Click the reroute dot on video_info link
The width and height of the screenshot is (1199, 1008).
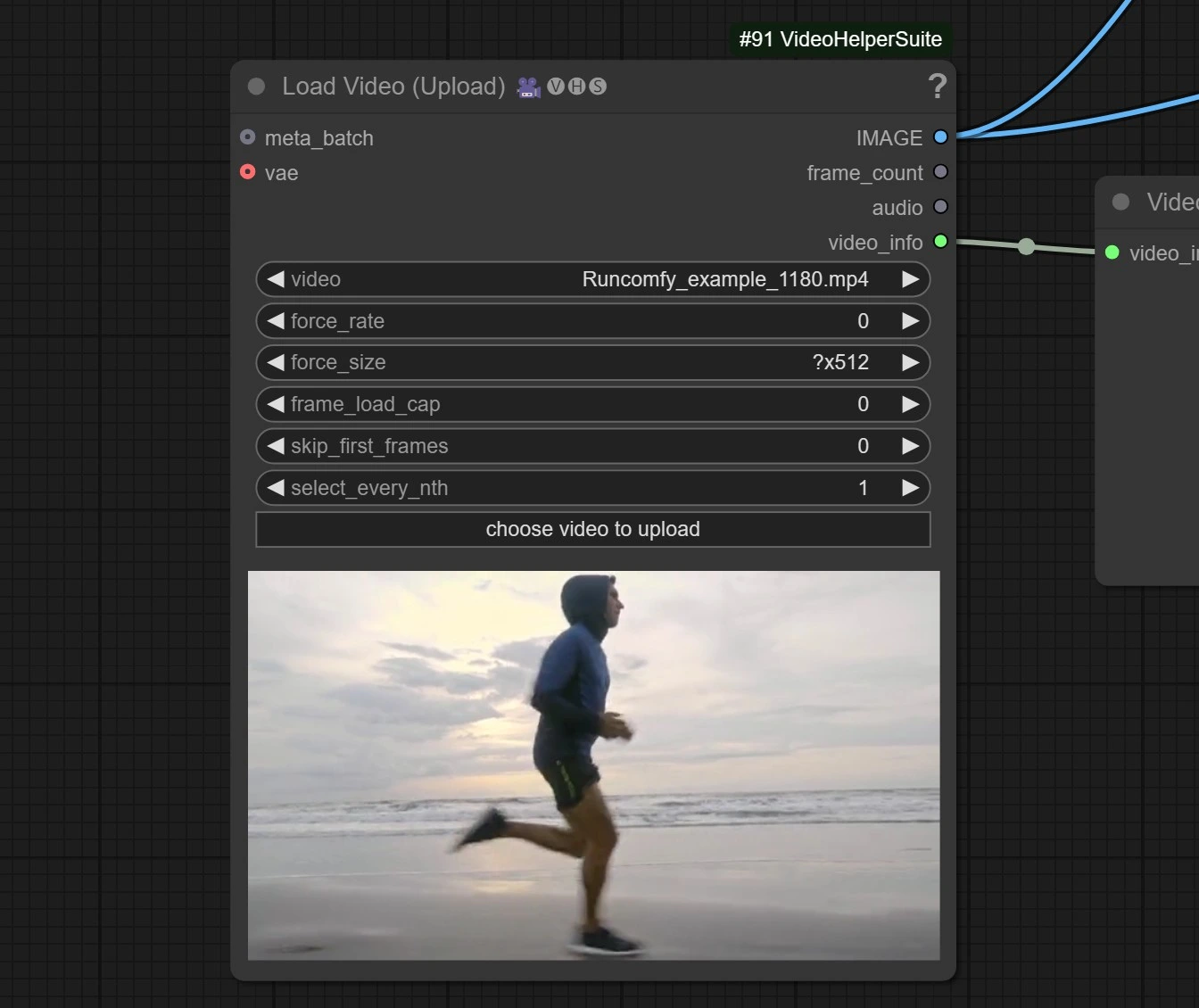point(1027,246)
